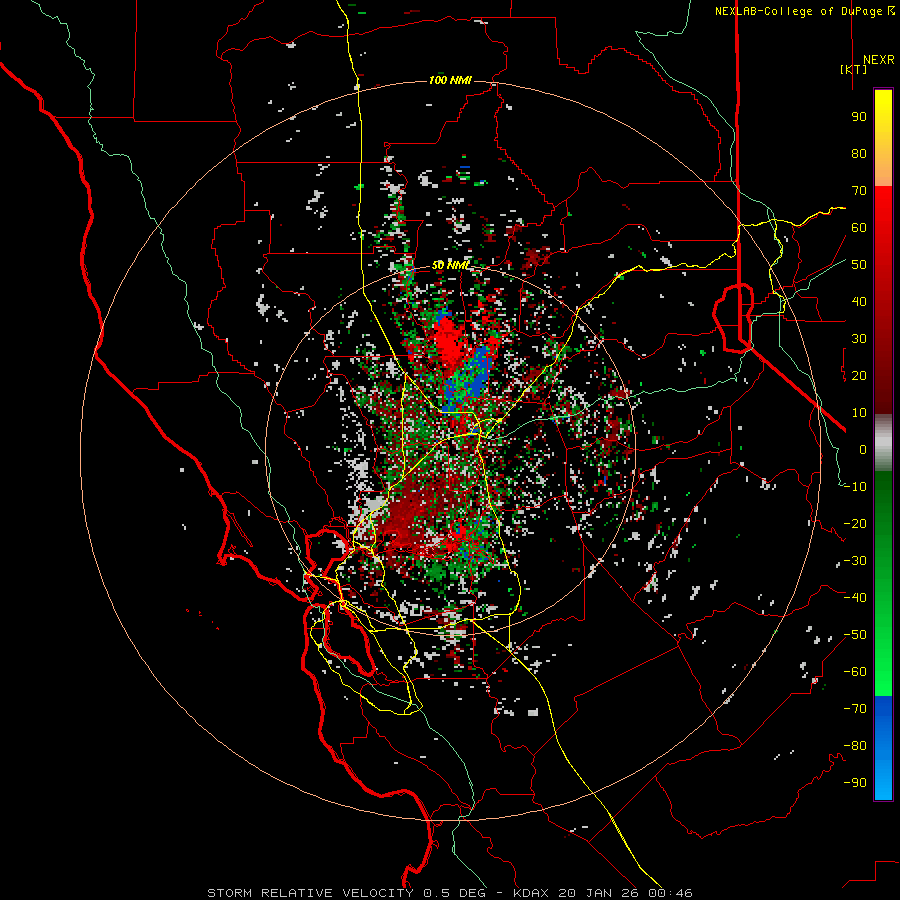900x900 pixels.
Task: Click the 0.5 DEG elevation text in the footer
Action: click(454, 893)
